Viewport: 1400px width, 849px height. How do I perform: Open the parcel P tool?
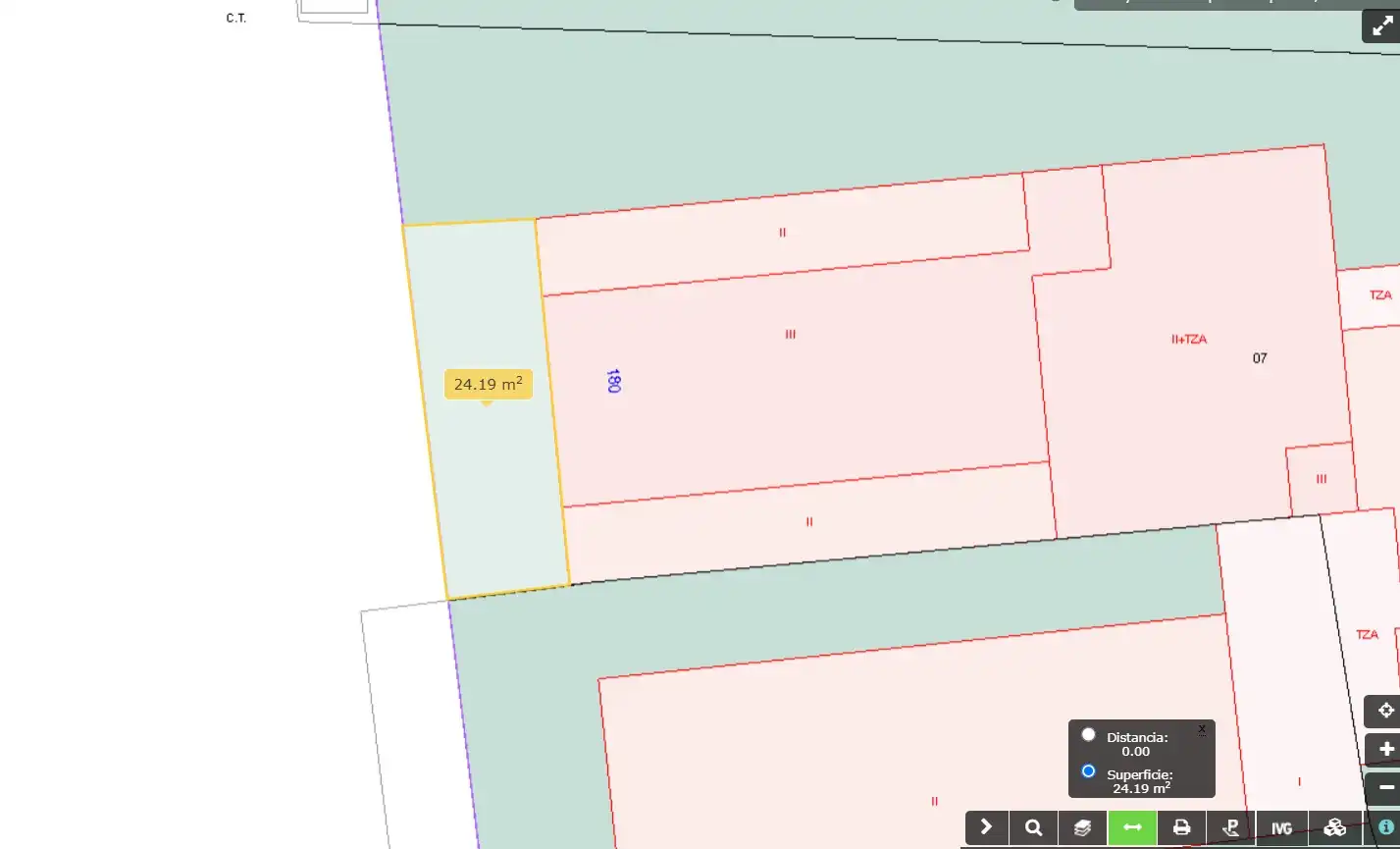coord(1229,827)
